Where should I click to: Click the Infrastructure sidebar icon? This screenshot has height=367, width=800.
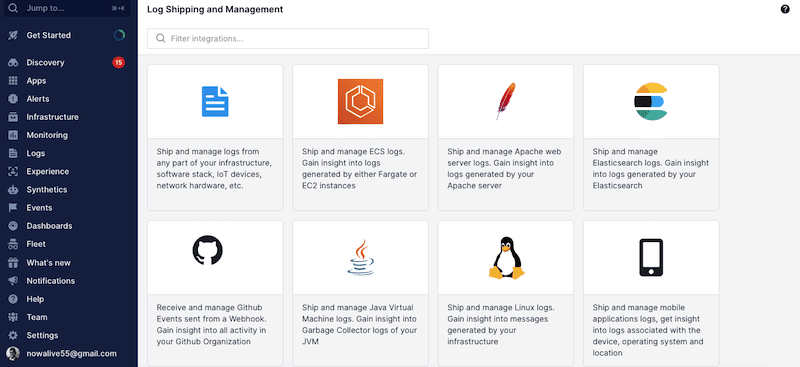tap(13, 117)
